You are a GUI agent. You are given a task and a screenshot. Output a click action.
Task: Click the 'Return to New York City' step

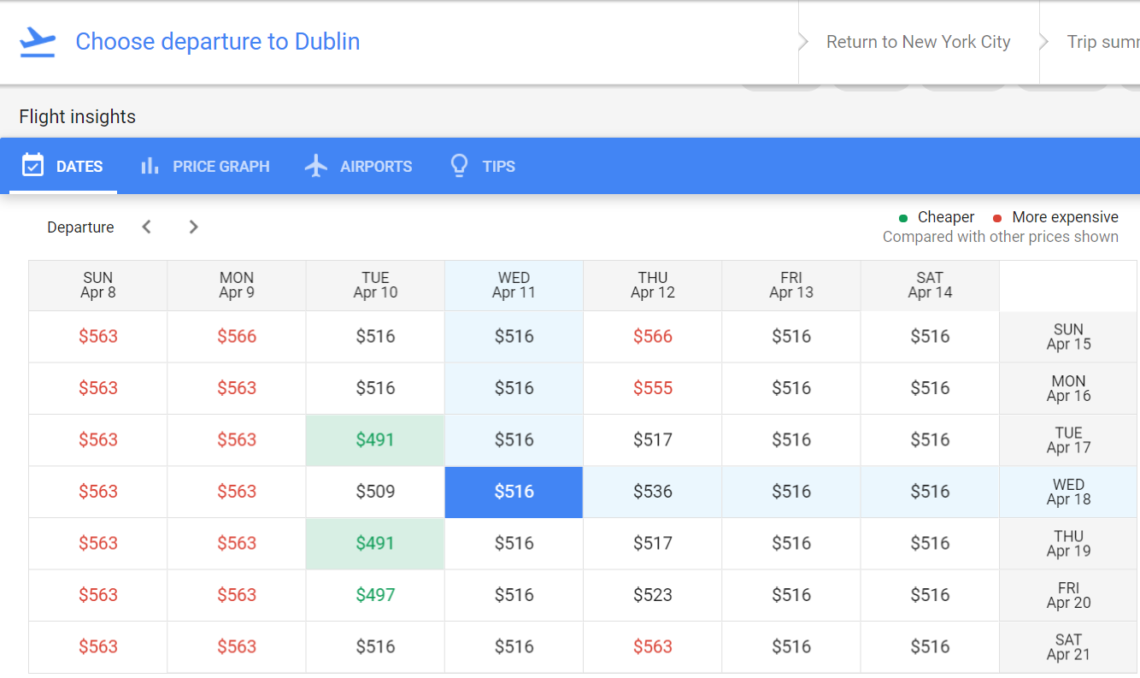click(x=918, y=41)
